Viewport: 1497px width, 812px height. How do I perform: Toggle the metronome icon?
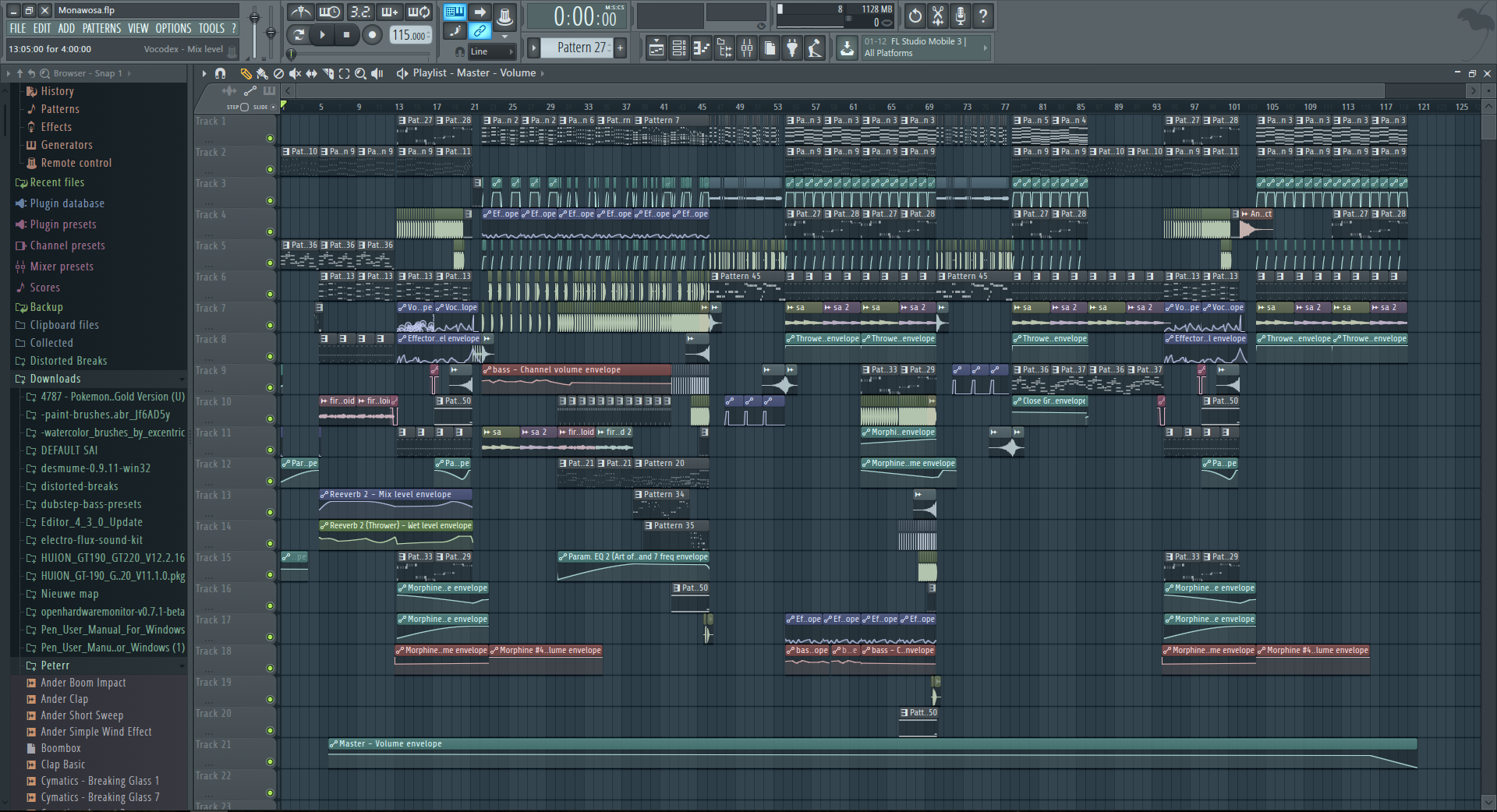pos(300,12)
